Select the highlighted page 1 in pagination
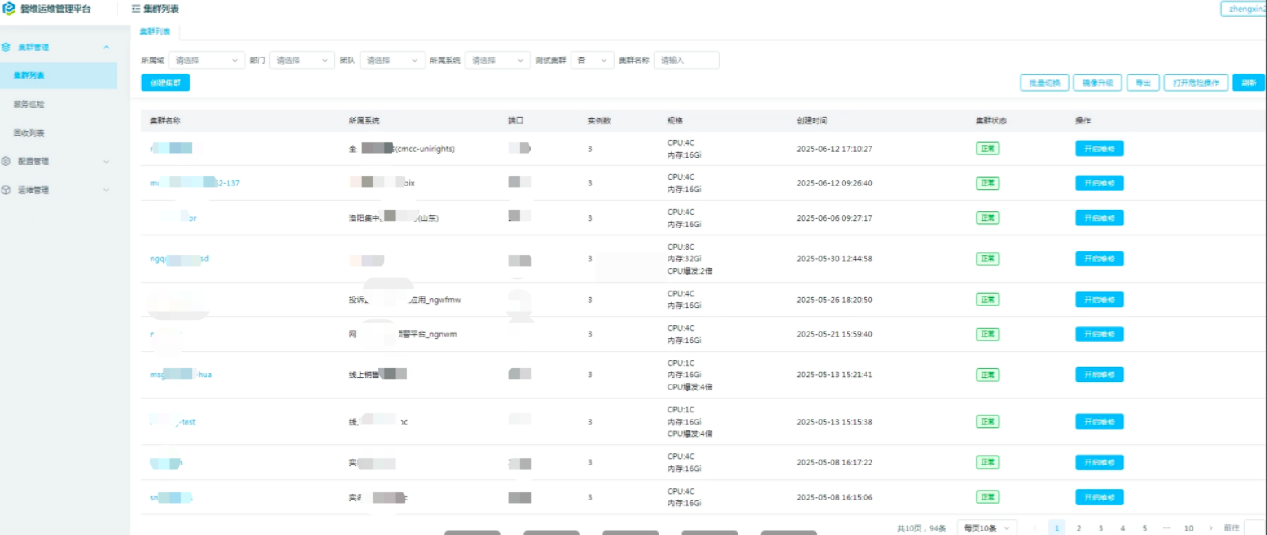The image size is (1267, 535). click(1056, 527)
